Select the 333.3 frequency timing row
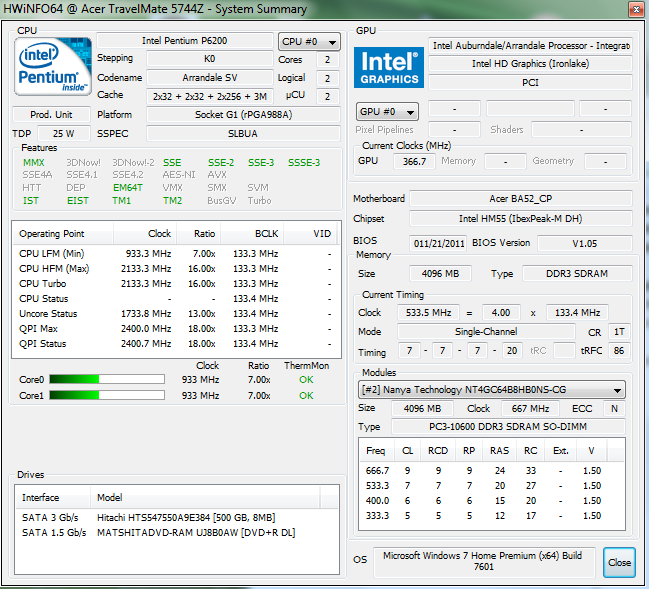Image resolution: width=649 pixels, height=589 pixels. coord(491,516)
